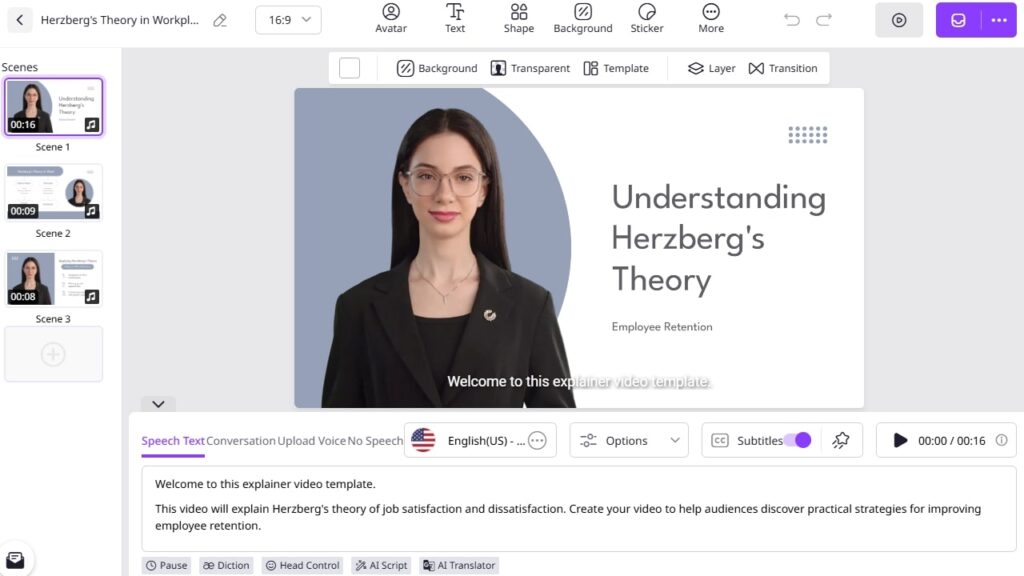Open the chat support icon
This screenshot has width=1024, height=576.
[15, 559]
